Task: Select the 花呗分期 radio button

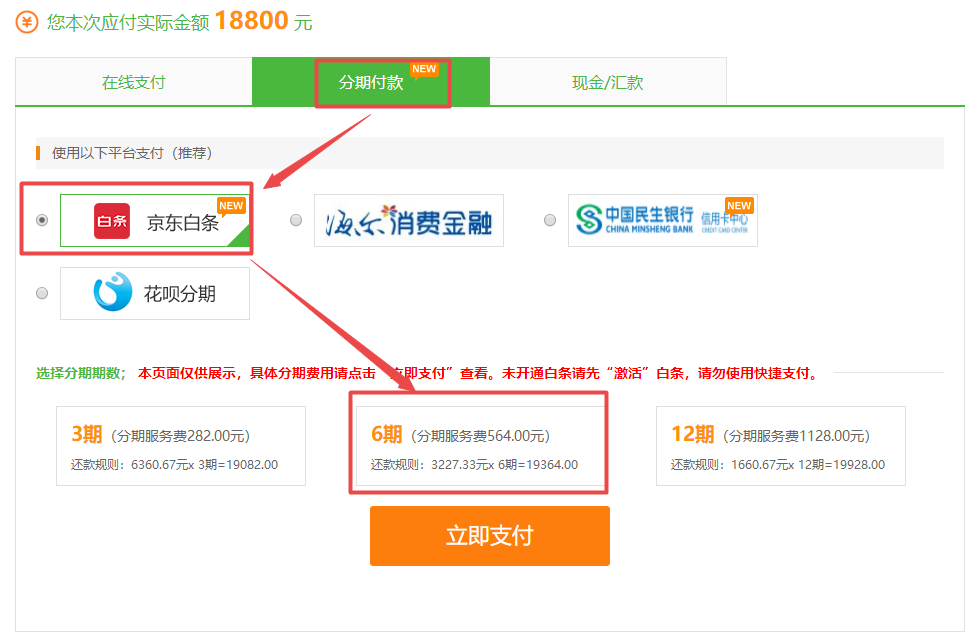Action: tap(42, 293)
